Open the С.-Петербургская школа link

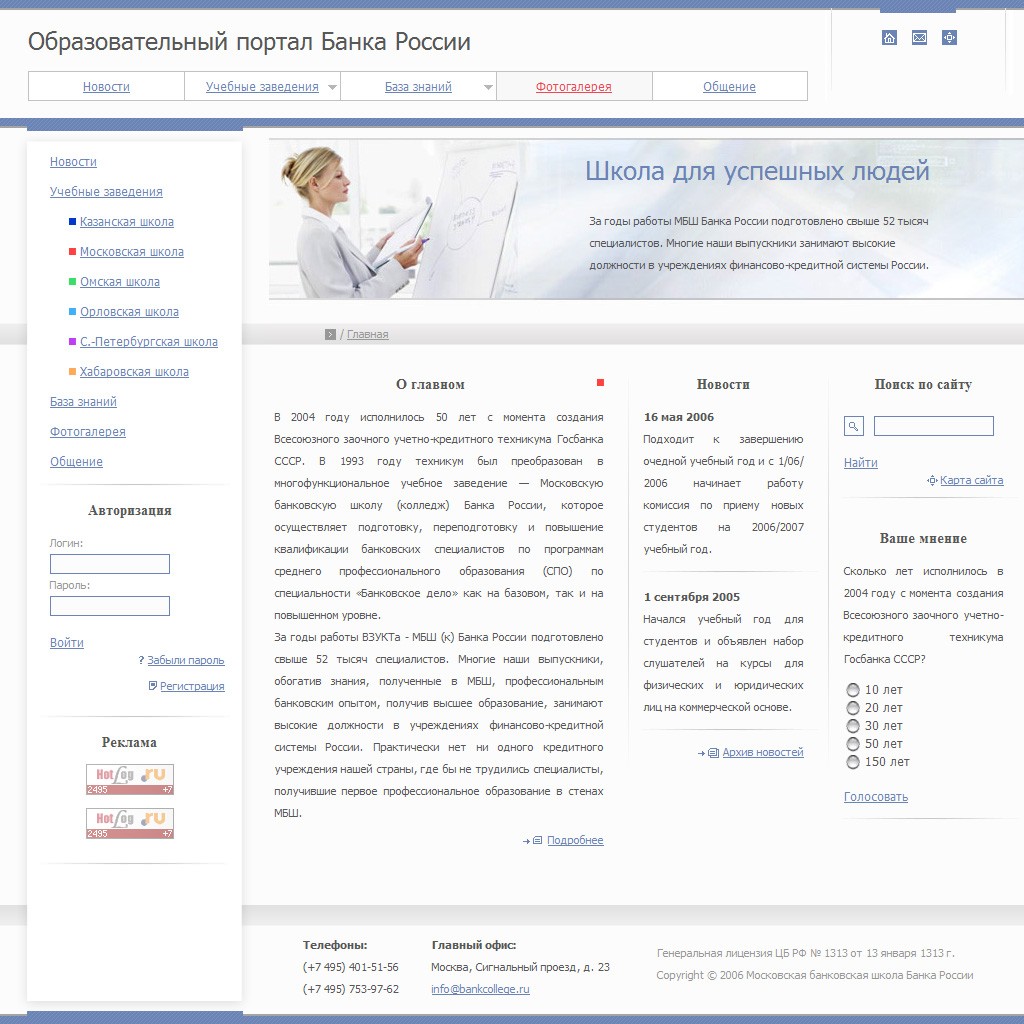click(149, 342)
